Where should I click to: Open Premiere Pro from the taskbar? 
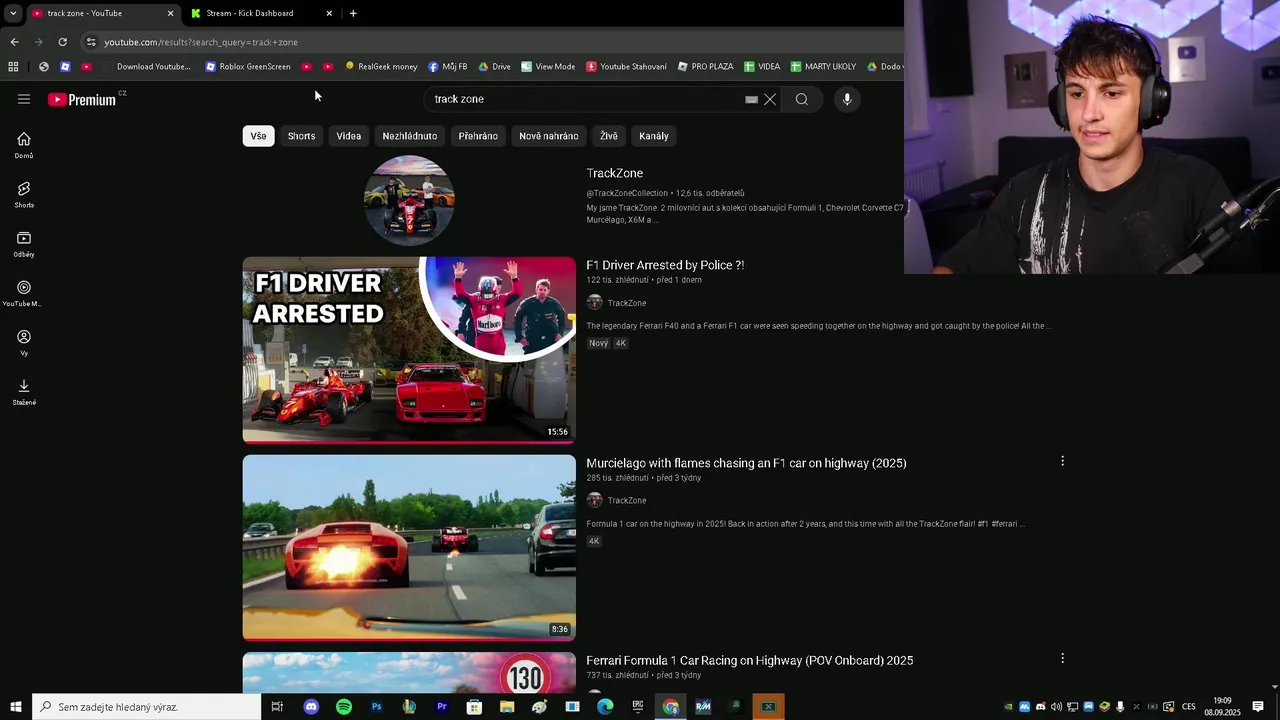[x=441, y=706]
